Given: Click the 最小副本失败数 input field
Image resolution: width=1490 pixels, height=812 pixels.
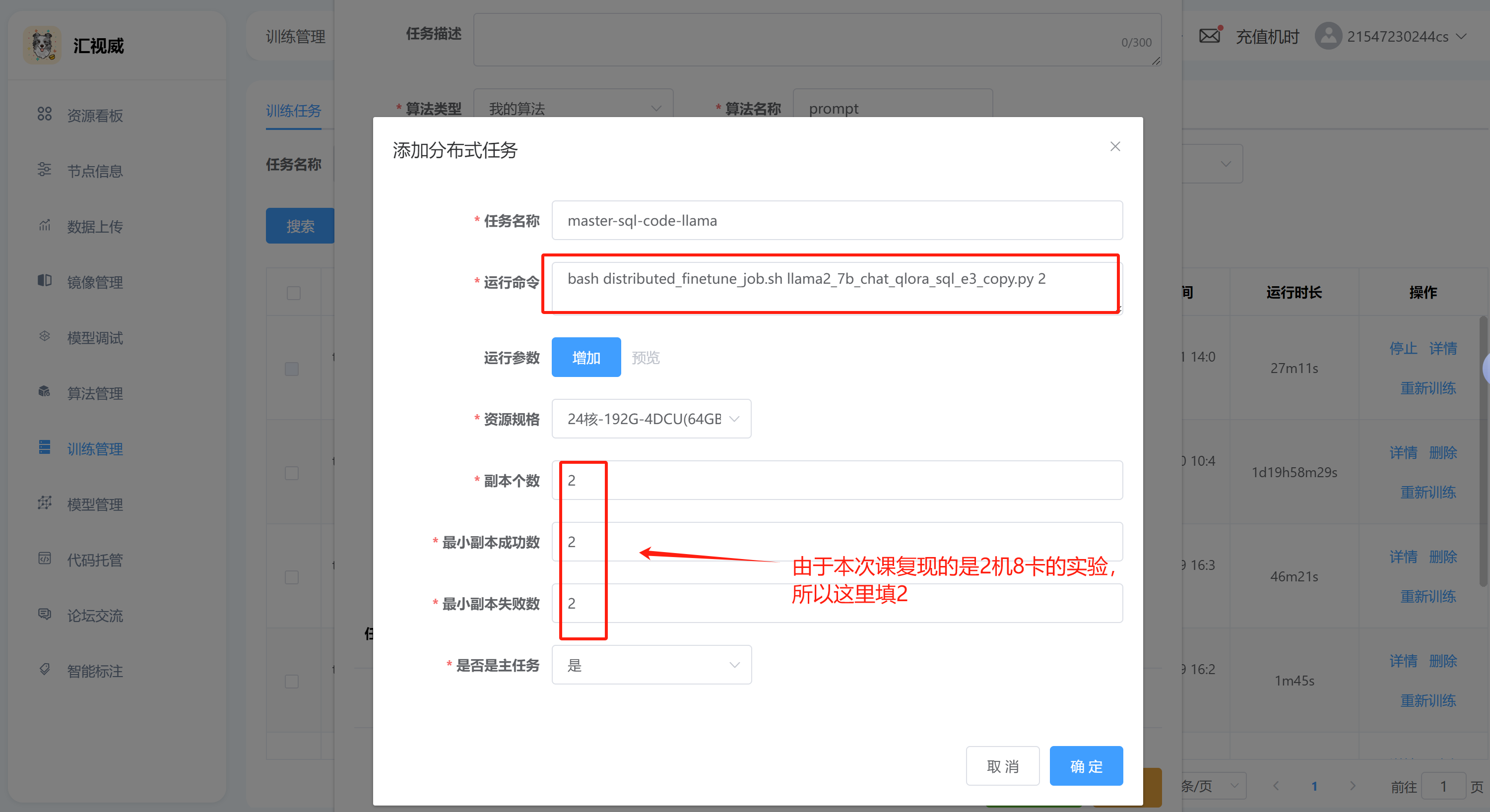Looking at the screenshot, I should tap(837, 603).
